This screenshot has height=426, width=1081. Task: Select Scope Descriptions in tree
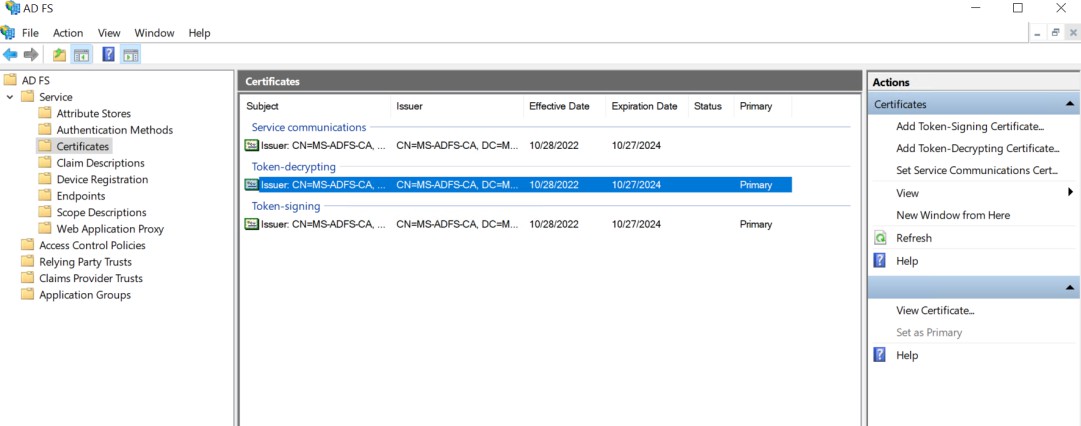pyautogui.click(x=101, y=212)
